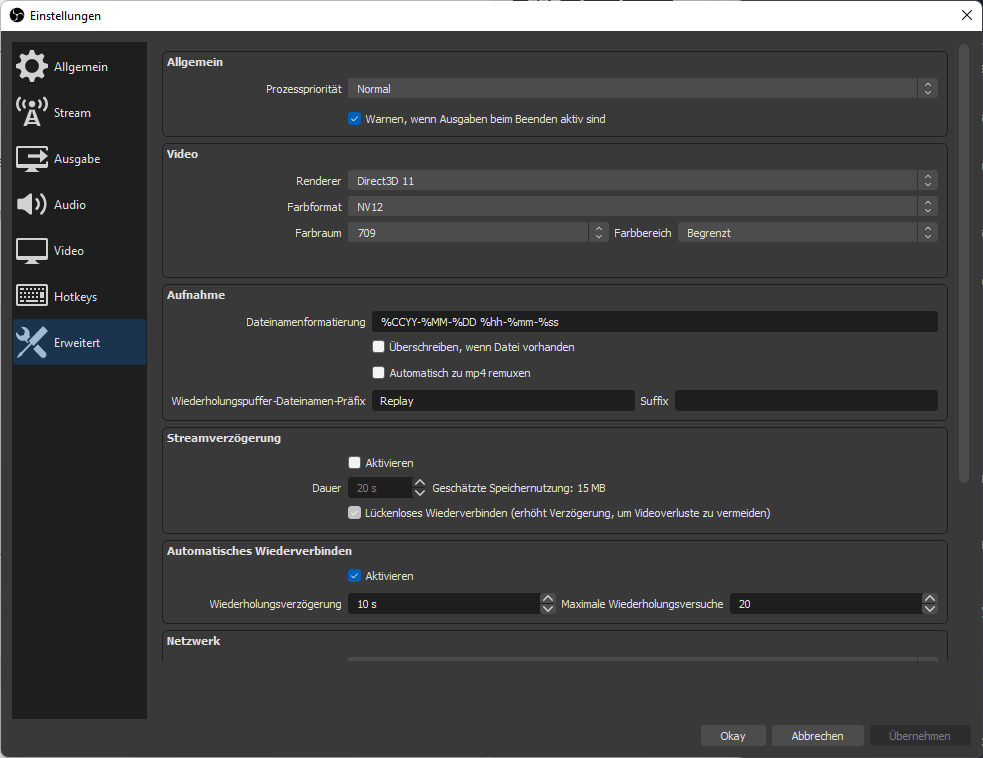Decrease Wiederholungsverzögerung with down arrow
The width and height of the screenshot is (983, 758).
548,609
